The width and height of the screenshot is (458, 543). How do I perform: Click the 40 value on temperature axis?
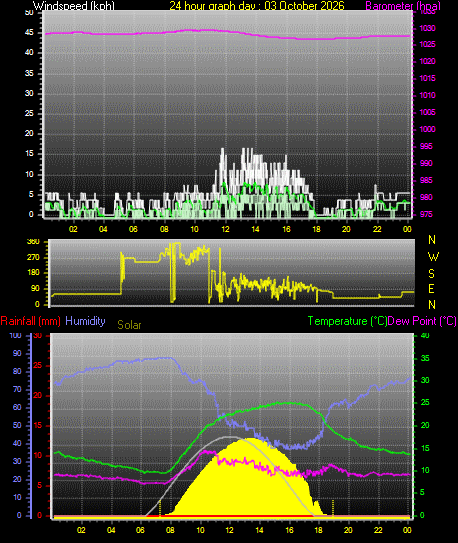click(425, 335)
